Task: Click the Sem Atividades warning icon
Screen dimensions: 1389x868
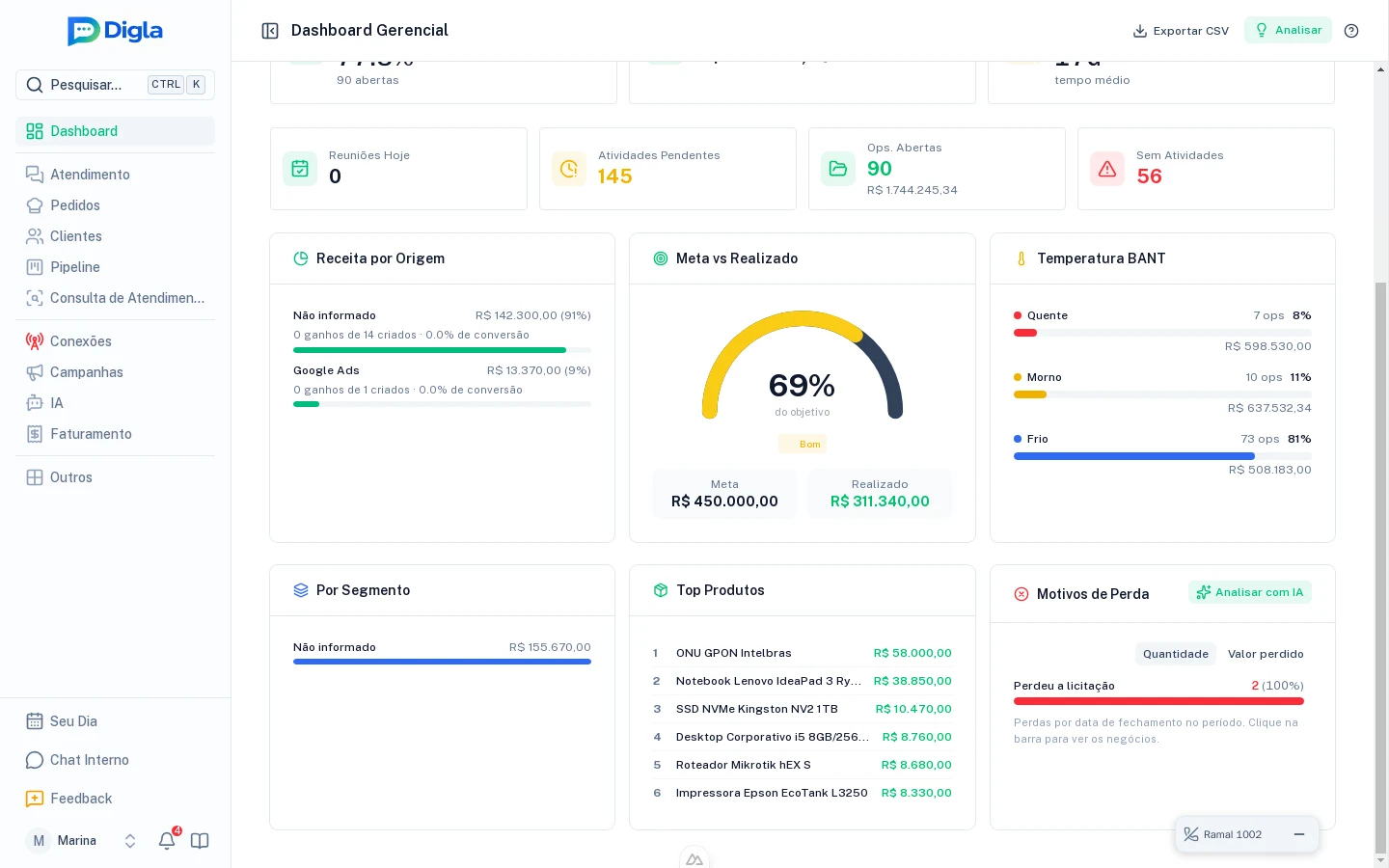Action: pos(1107,169)
